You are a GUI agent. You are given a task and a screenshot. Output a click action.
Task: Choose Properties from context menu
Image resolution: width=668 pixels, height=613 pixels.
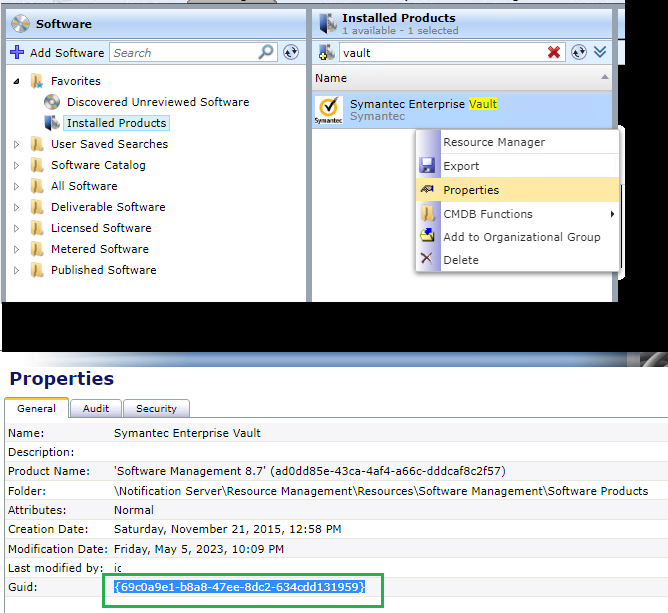517,190
